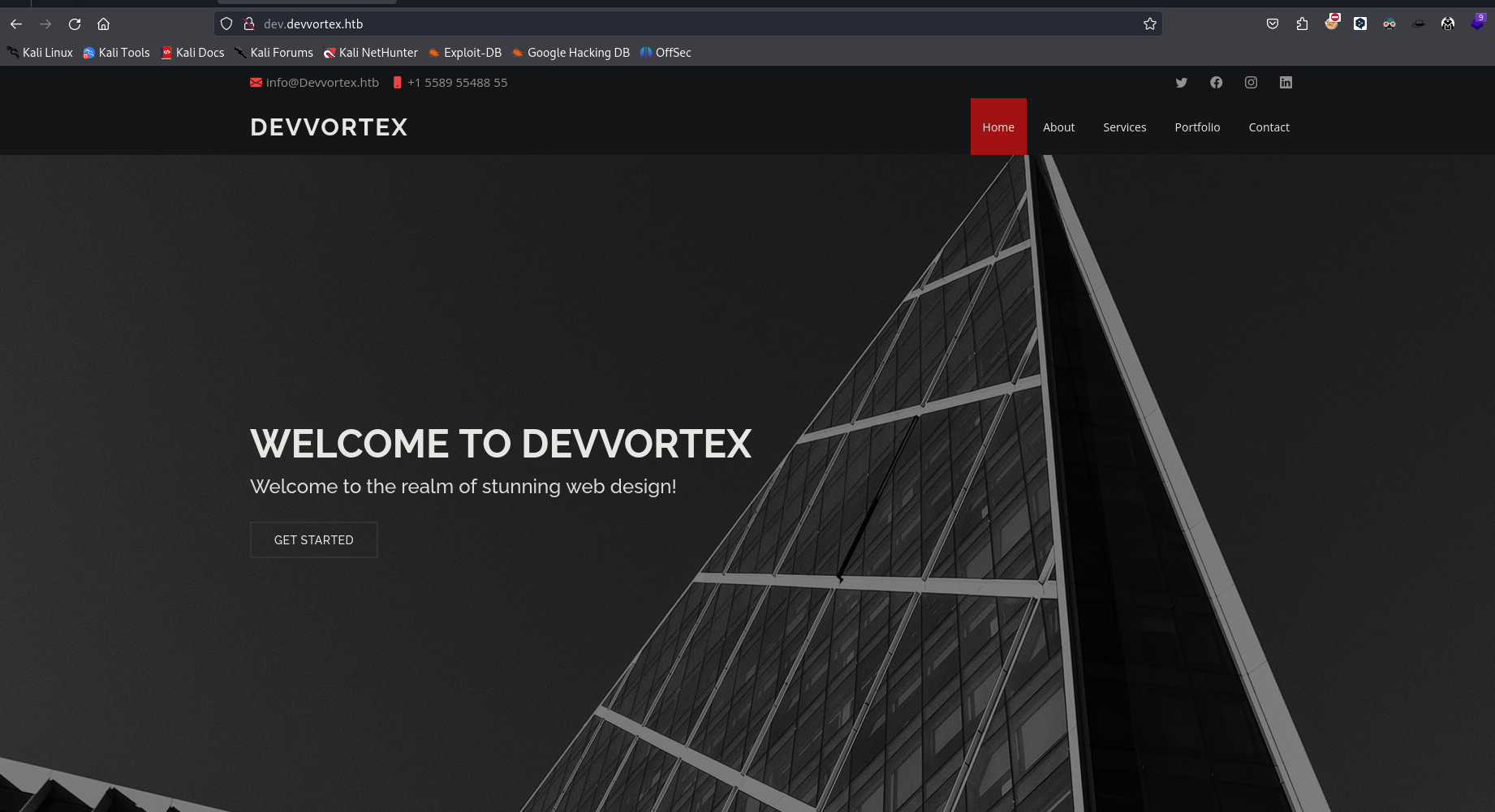Select the Home navigation tab
The height and width of the screenshot is (812, 1495).
pyautogui.click(x=997, y=127)
